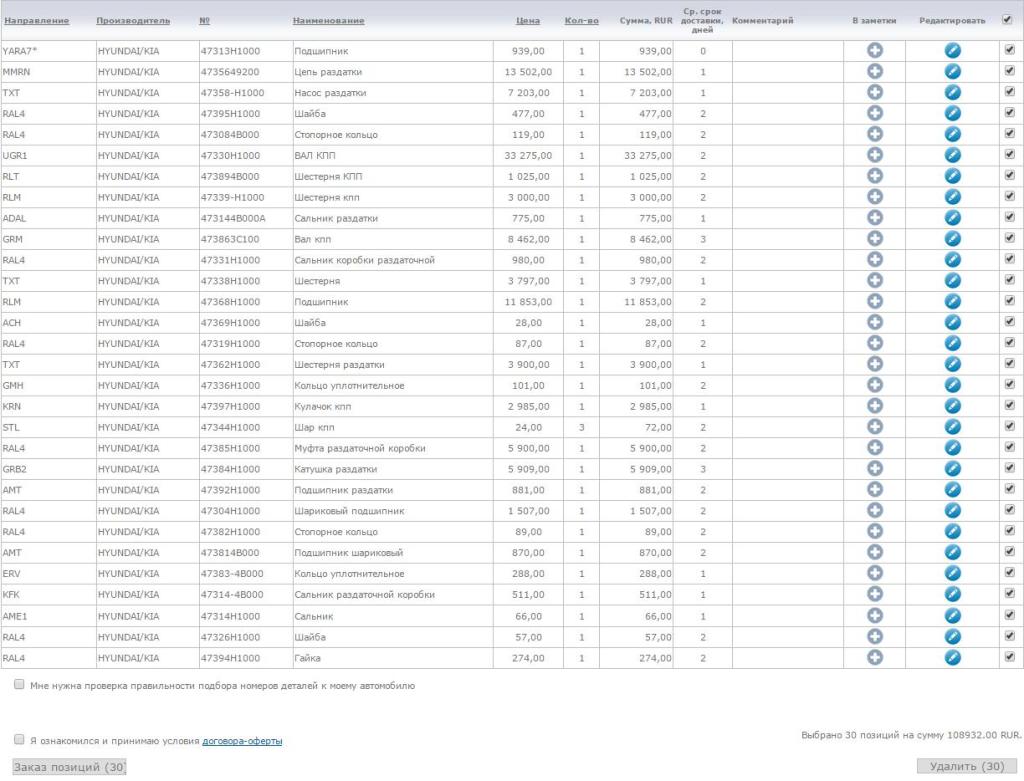The height and width of the screenshot is (781, 1024).
Task: Sort by Наименование column header
Action: pyautogui.click(x=328, y=21)
